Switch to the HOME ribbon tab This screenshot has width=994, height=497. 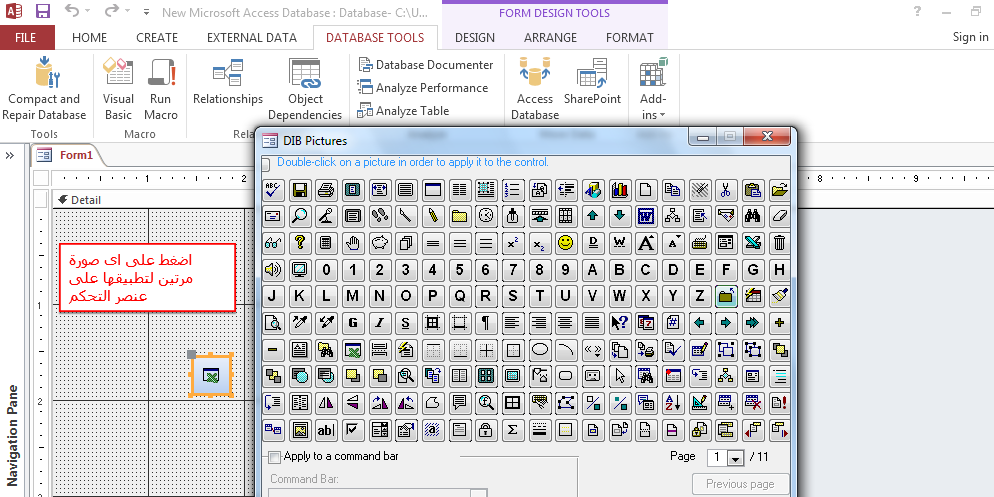(89, 37)
